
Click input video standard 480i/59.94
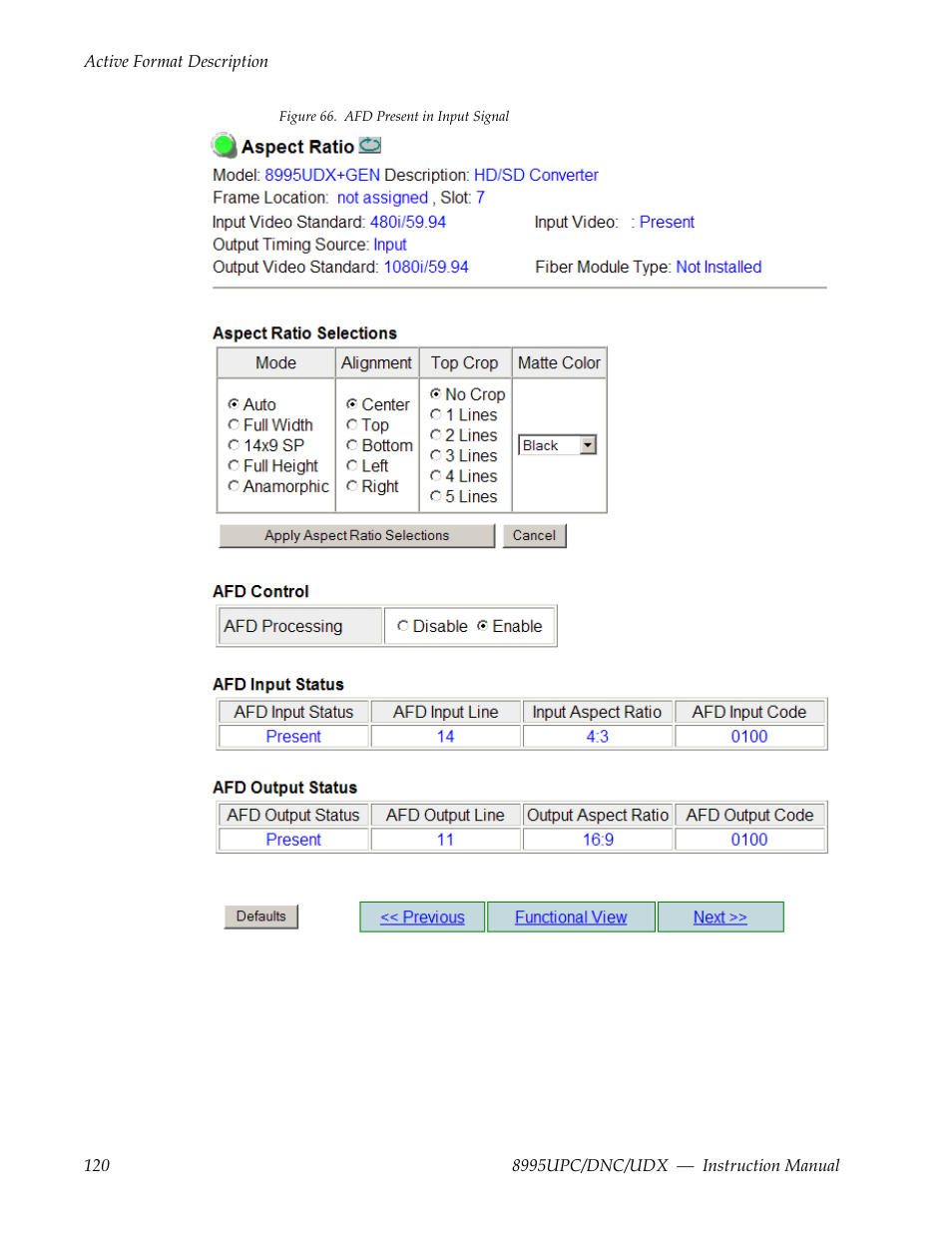408,223
